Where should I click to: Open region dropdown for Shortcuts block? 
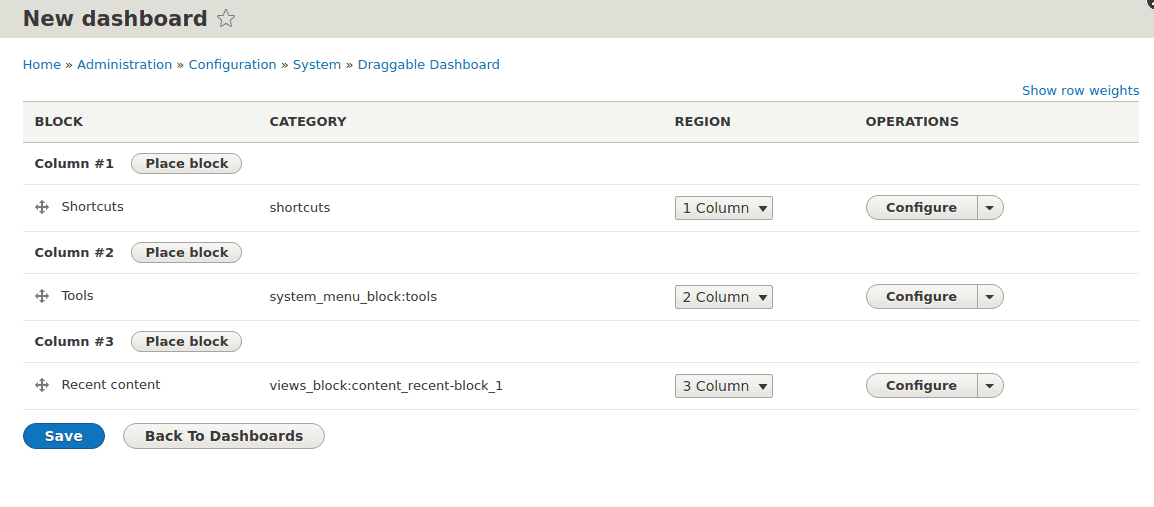[723, 208]
